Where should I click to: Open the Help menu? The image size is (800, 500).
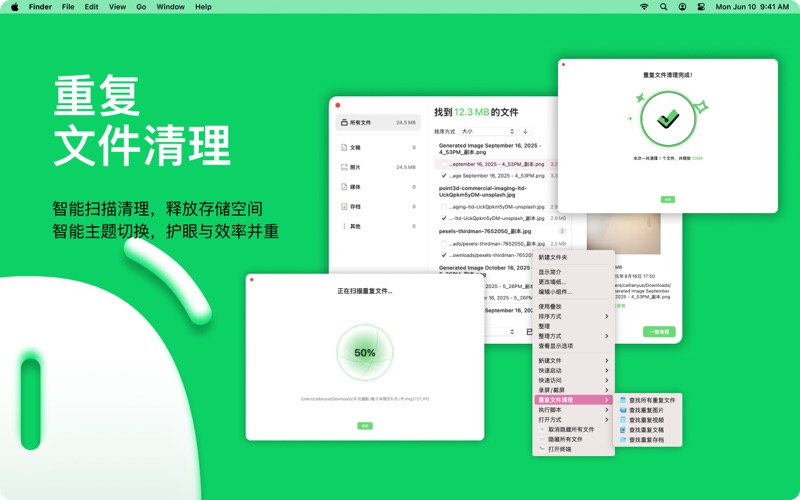coord(203,7)
